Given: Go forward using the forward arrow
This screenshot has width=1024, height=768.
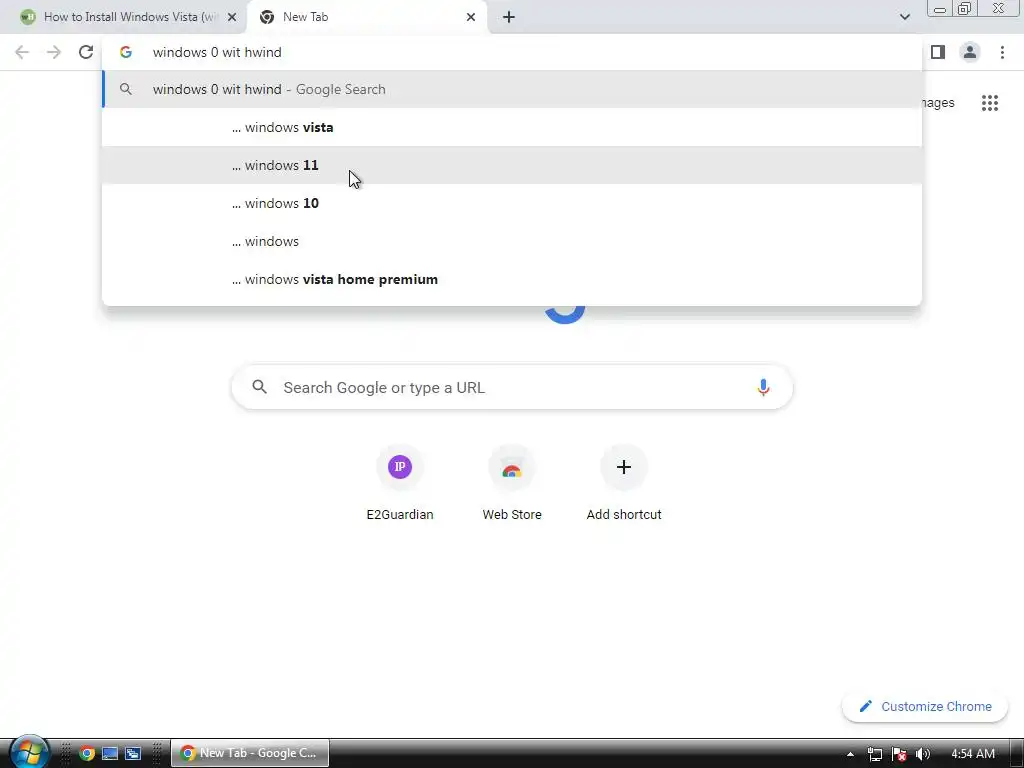Looking at the screenshot, I should [x=54, y=52].
